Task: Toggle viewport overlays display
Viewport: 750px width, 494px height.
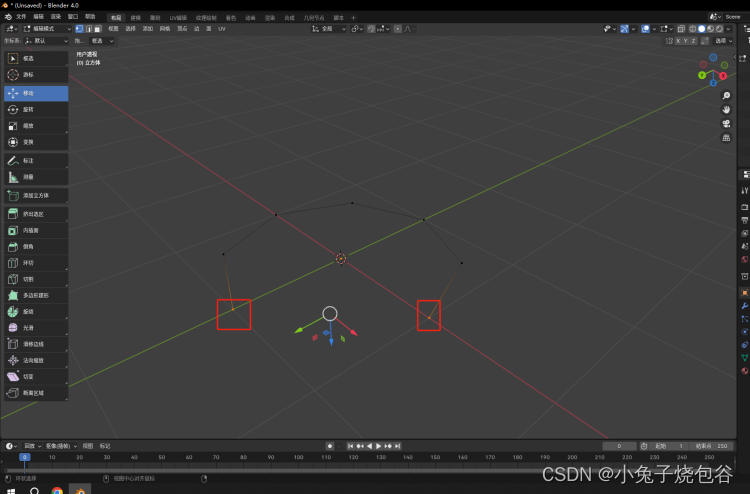Action: tap(645, 29)
